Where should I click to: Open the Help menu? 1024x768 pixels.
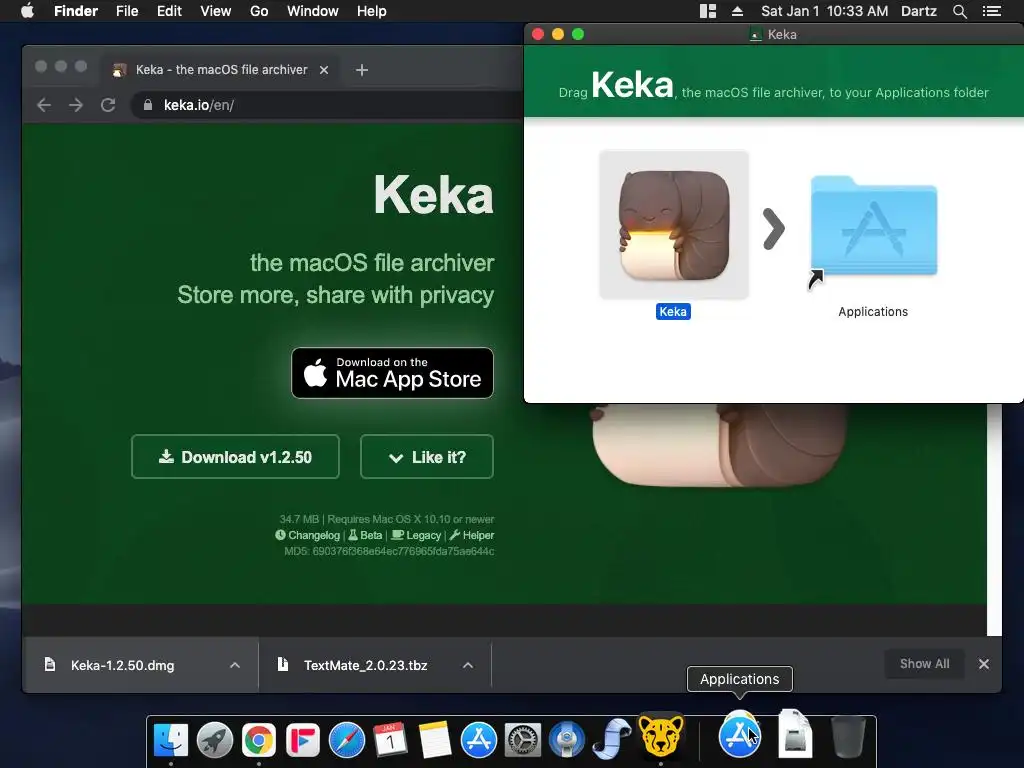(x=372, y=11)
